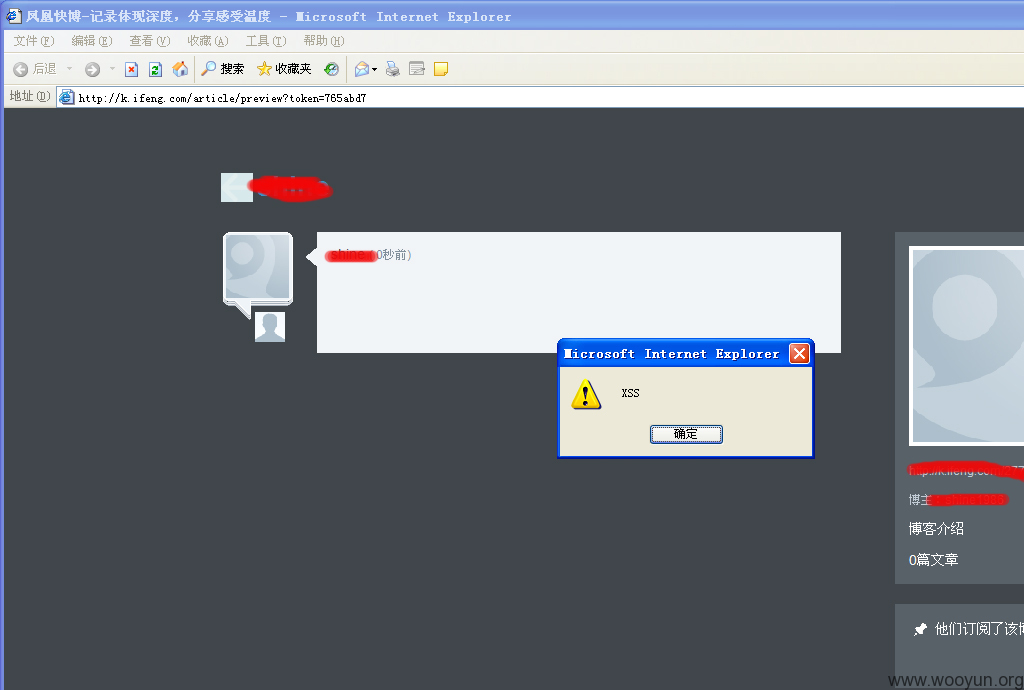1024x690 pixels.
Task: Click the page icon in address bar
Action: click(x=66, y=98)
